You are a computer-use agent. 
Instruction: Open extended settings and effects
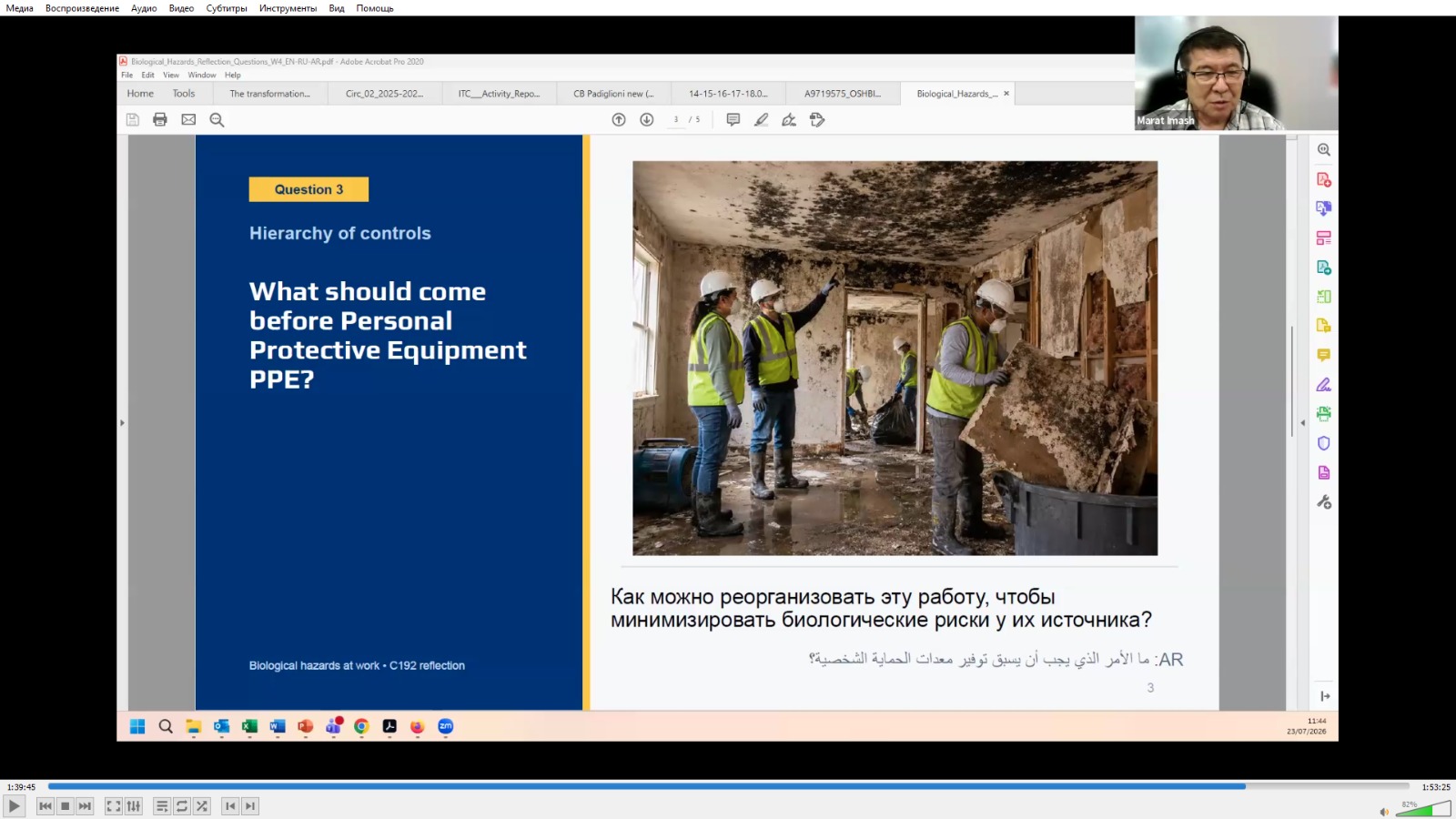pos(134,806)
